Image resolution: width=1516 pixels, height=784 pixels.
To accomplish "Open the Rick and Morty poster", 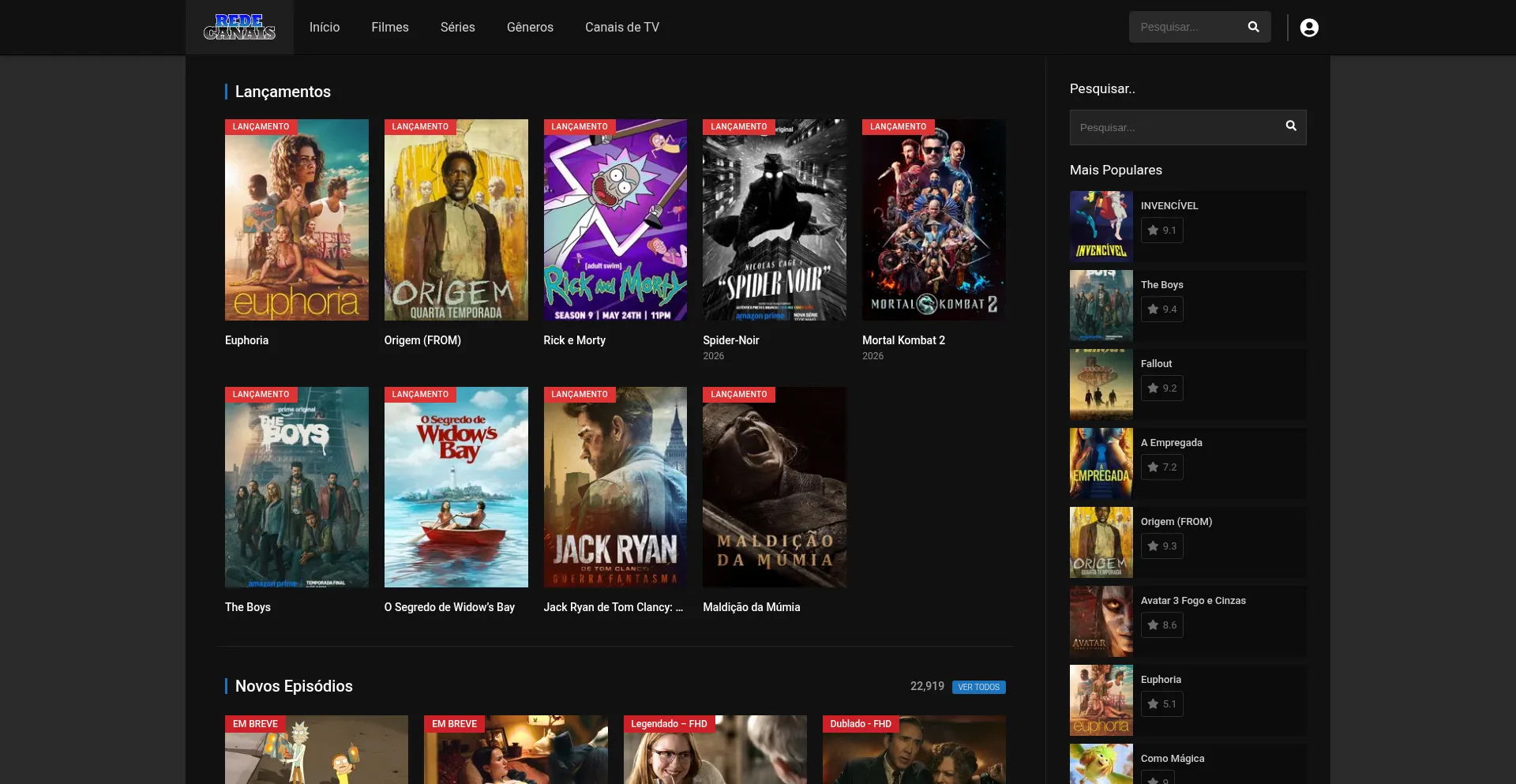I will 615,219.
